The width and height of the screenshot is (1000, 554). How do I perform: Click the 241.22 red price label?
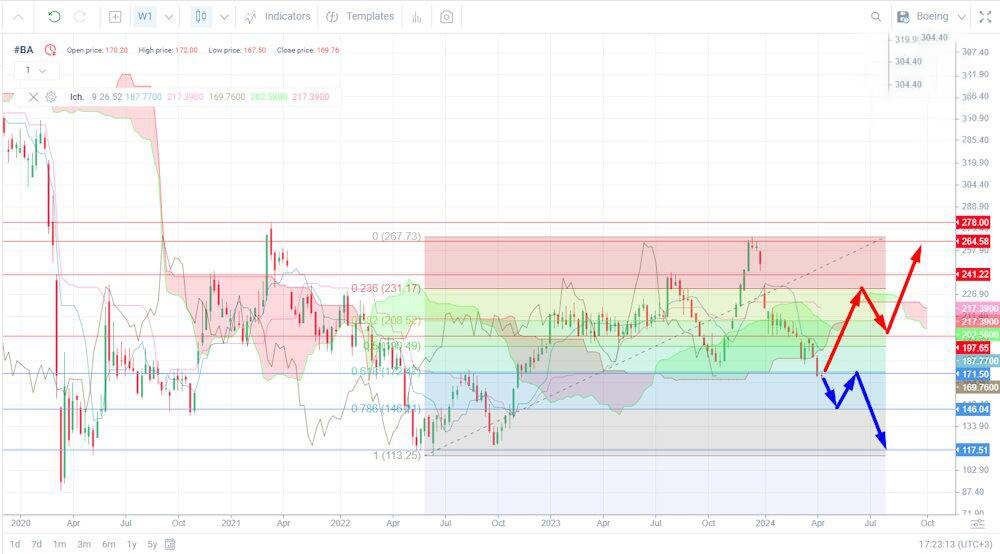point(974,274)
